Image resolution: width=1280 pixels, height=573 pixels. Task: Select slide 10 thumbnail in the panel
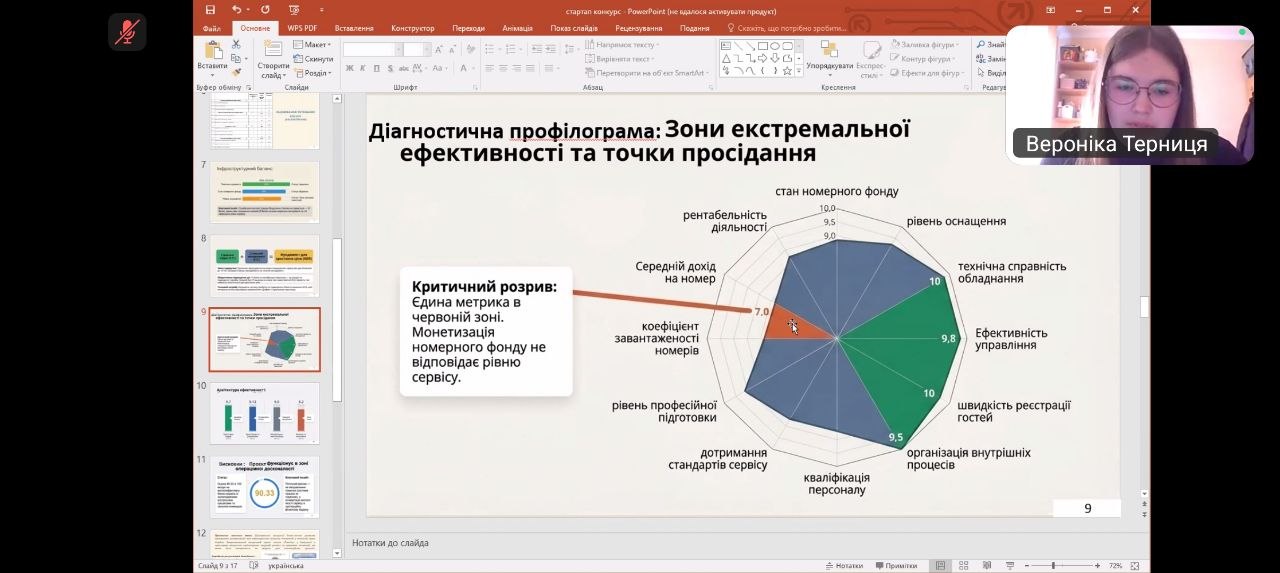point(265,412)
